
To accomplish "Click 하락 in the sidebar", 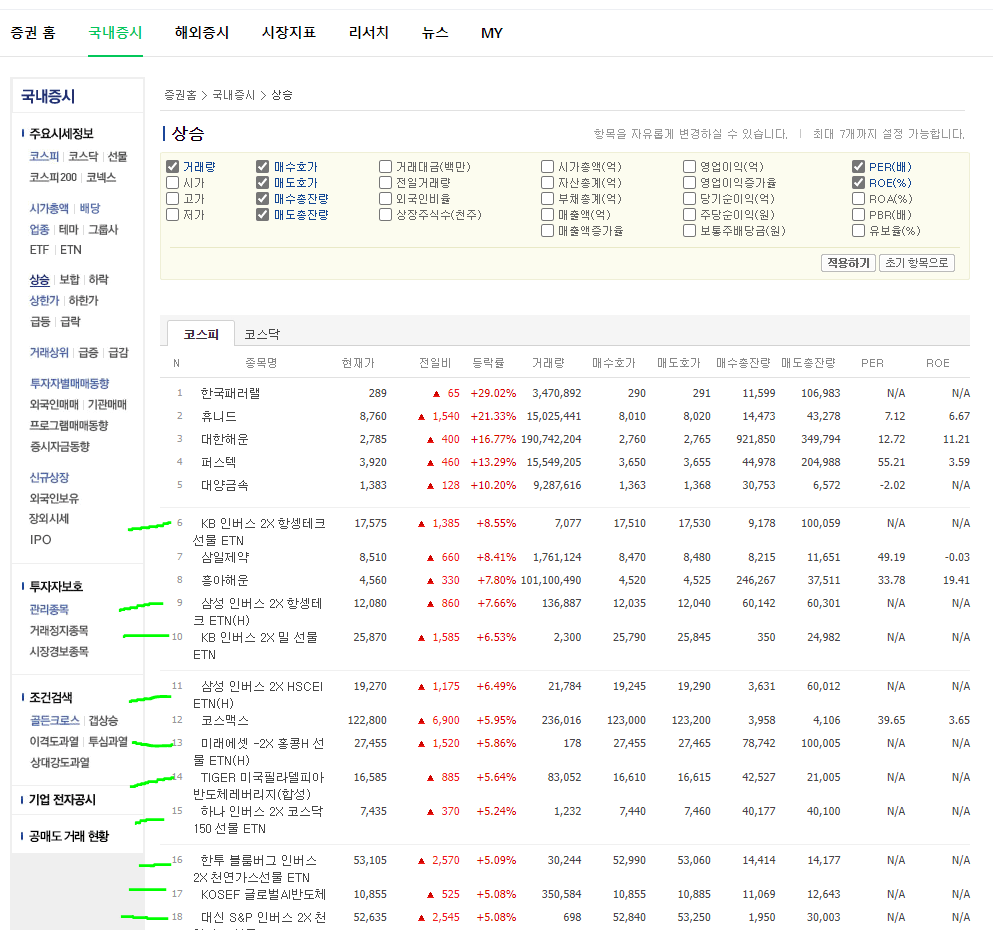I will pos(98,280).
